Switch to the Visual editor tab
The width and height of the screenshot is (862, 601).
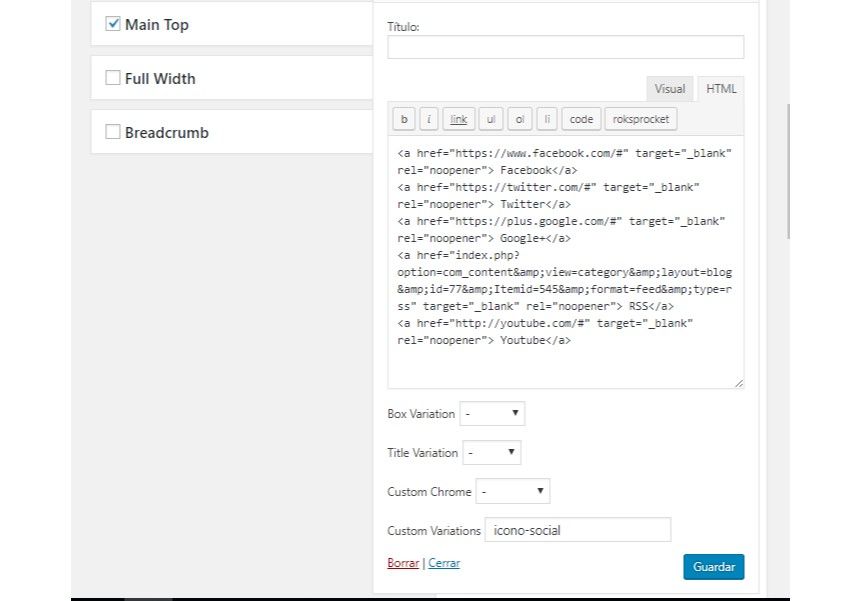tap(670, 89)
